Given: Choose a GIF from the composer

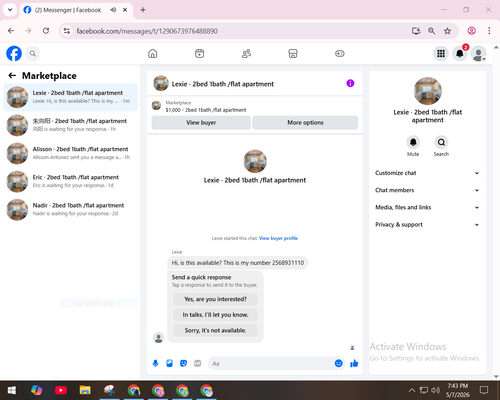Looking at the screenshot, I should (198, 363).
